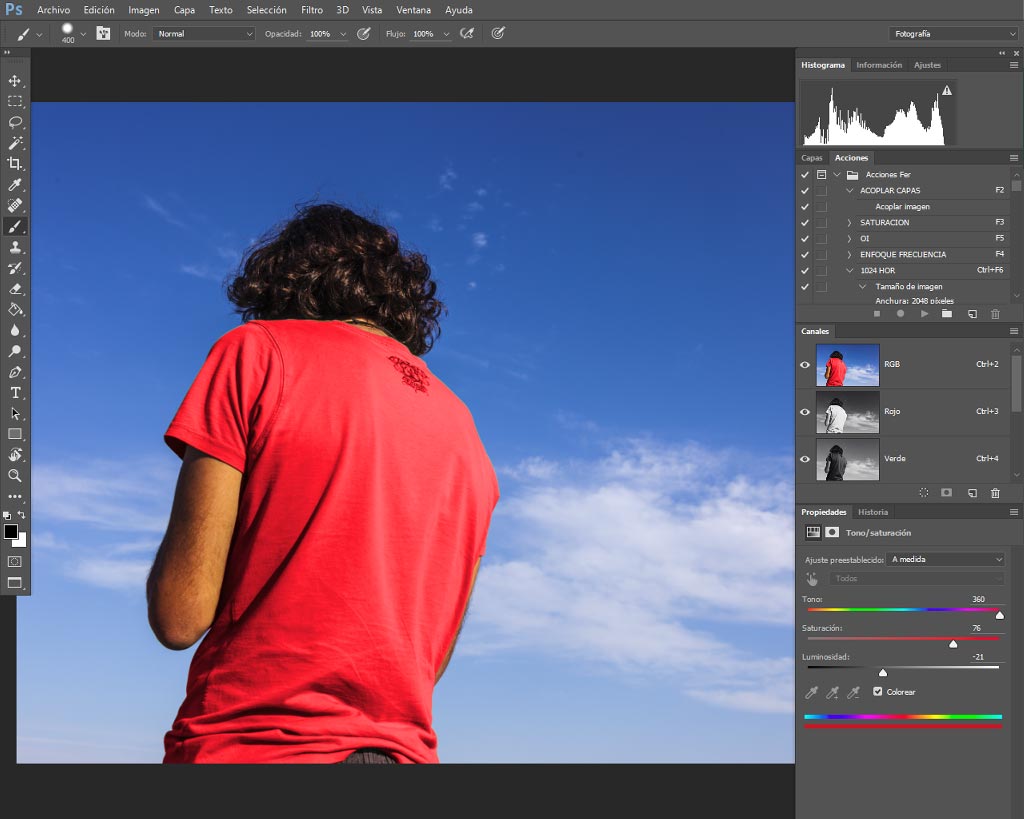Adjust the Luminosidad slider handle

point(883,673)
